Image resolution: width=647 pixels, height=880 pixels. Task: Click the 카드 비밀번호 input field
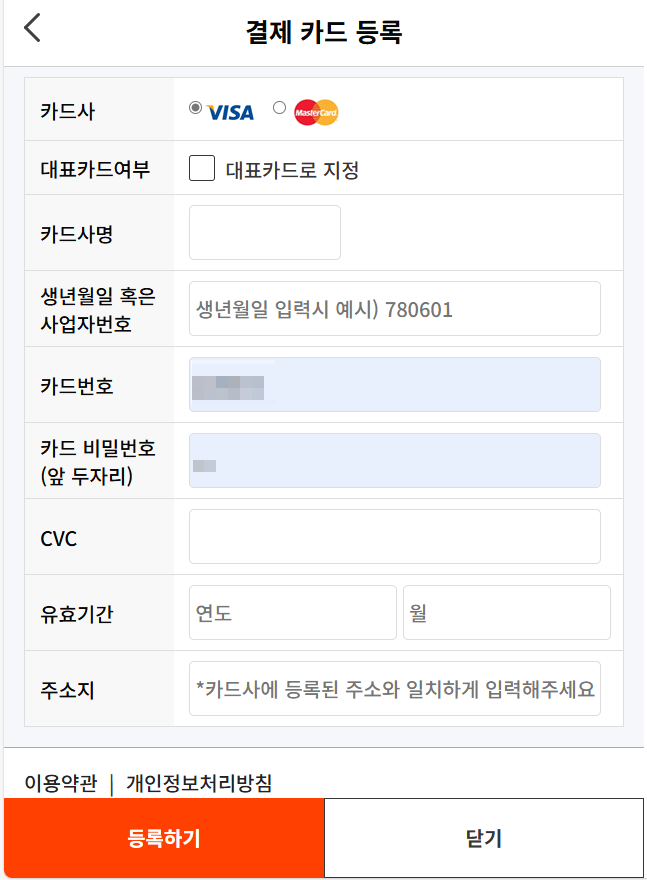click(394, 460)
